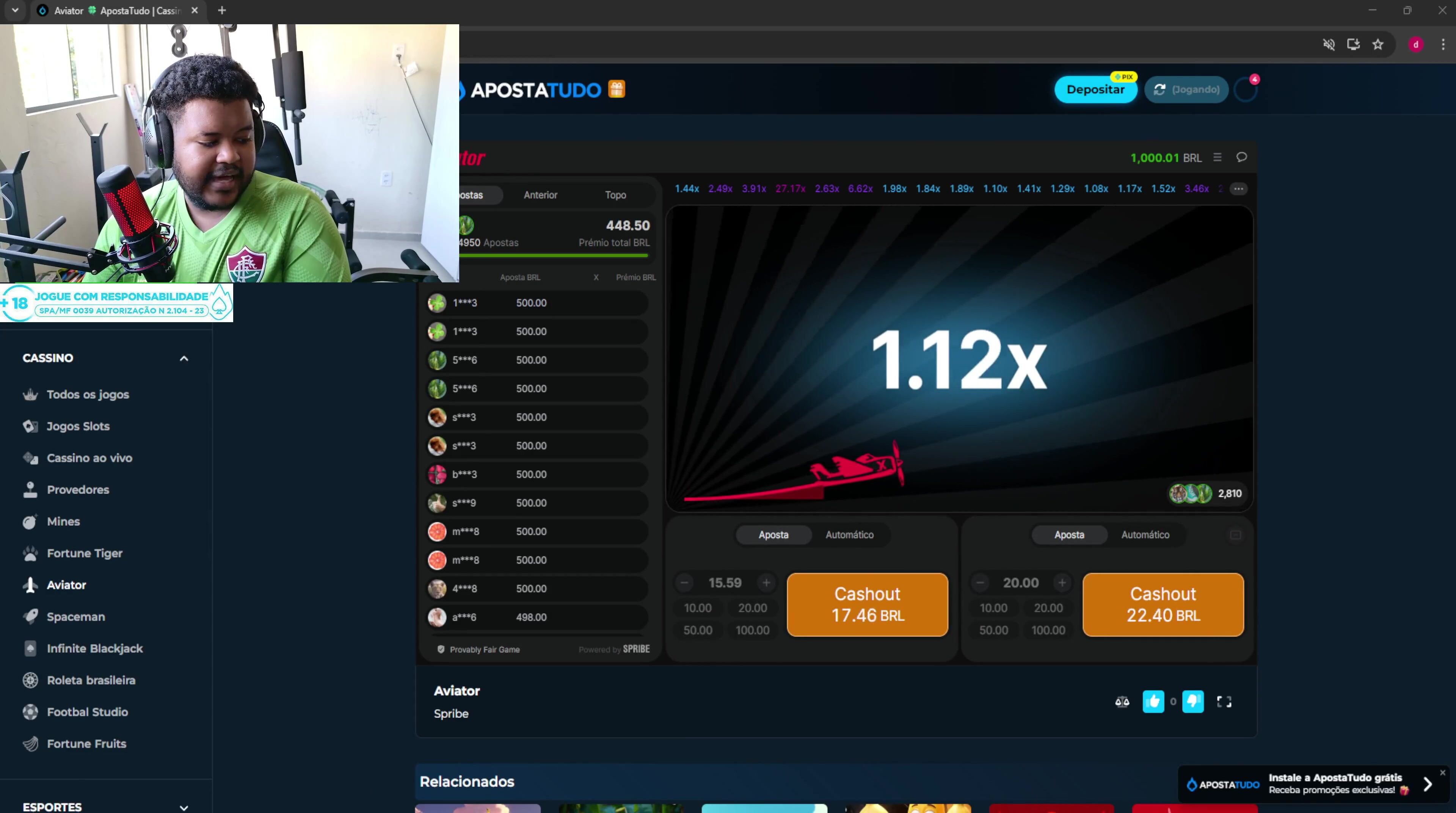Click the b***3 bet row
The width and height of the screenshot is (1456, 813).
[537, 475]
